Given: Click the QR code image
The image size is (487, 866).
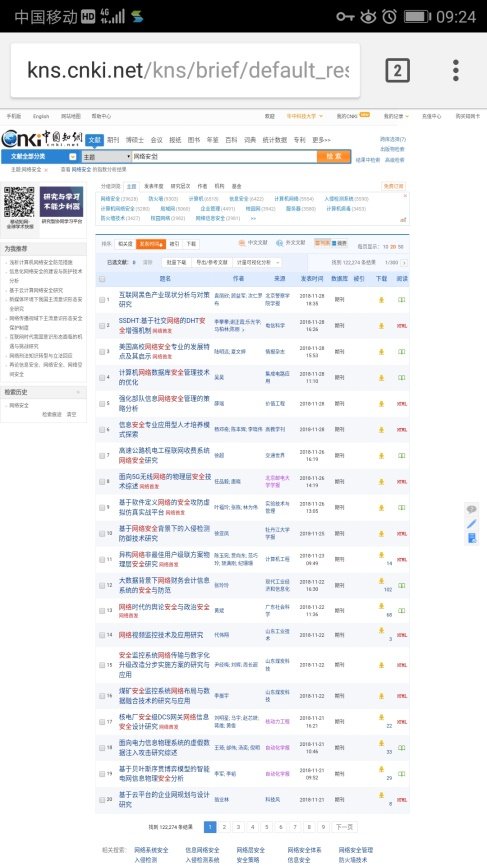Looking at the screenshot, I should pos(19,202).
